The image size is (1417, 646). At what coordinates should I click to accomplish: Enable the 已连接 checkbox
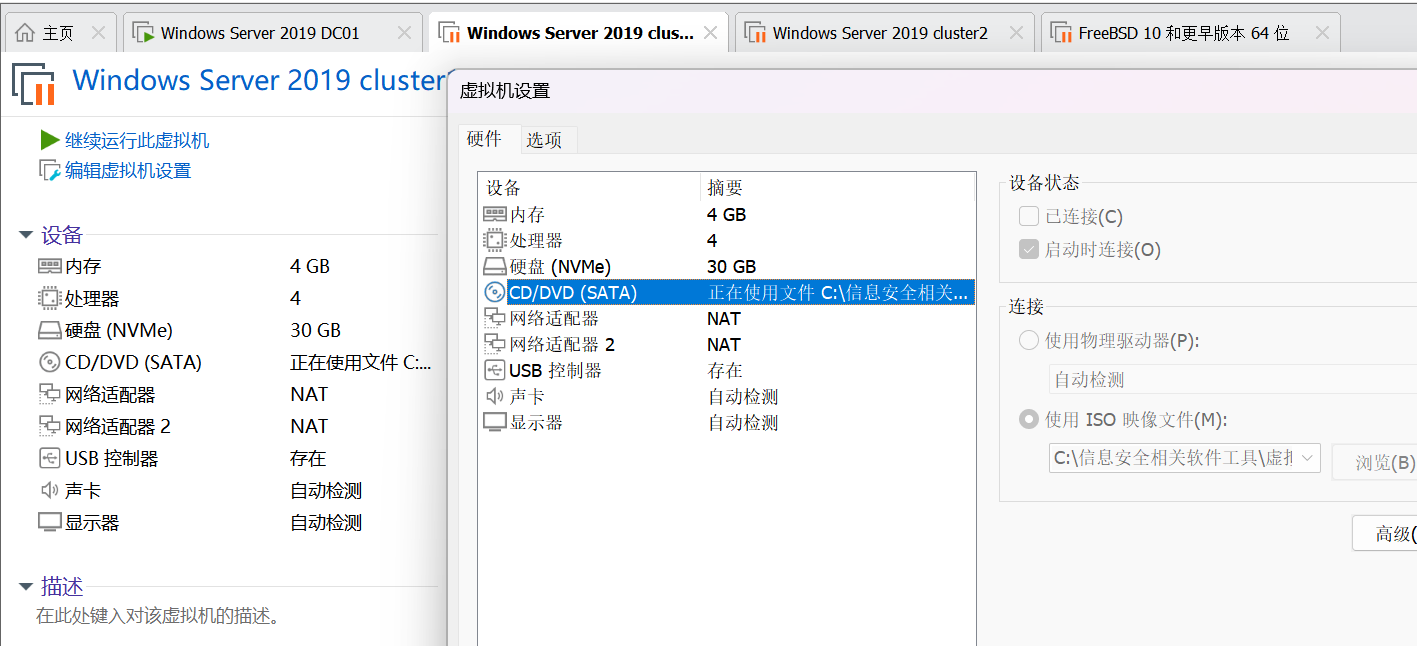(x=1028, y=216)
